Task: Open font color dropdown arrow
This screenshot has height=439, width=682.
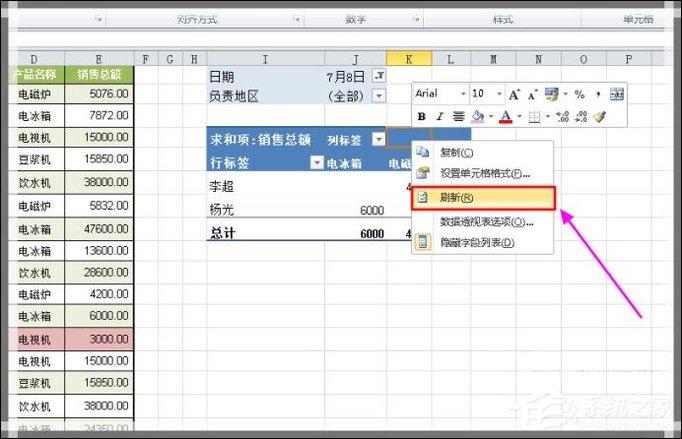Action: pos(519,117)
